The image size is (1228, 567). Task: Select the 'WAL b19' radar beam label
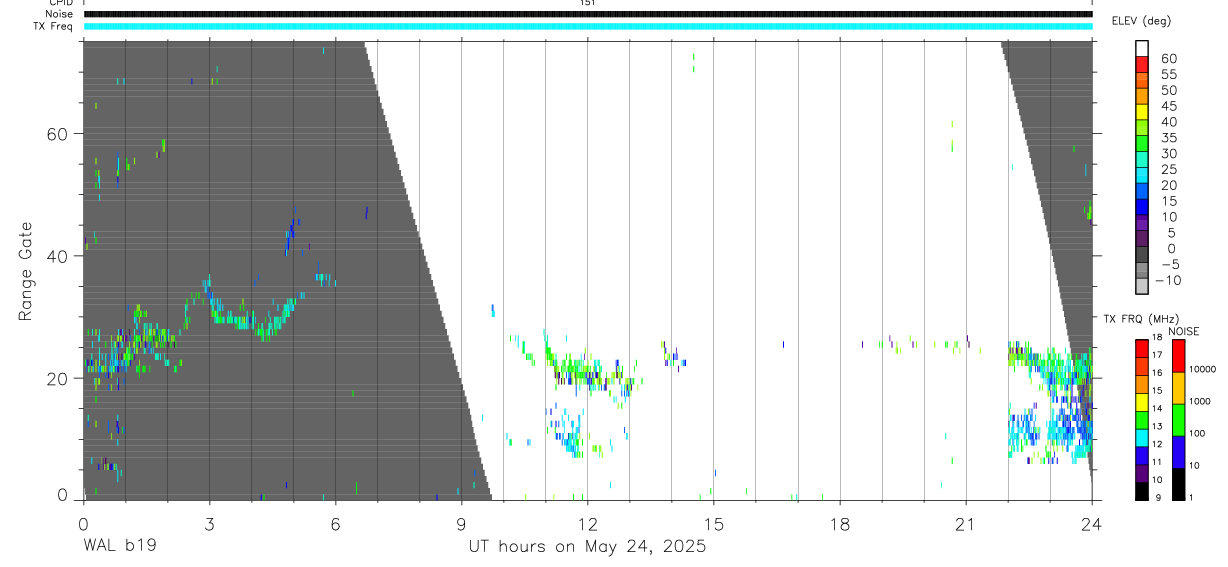[119, 546]
